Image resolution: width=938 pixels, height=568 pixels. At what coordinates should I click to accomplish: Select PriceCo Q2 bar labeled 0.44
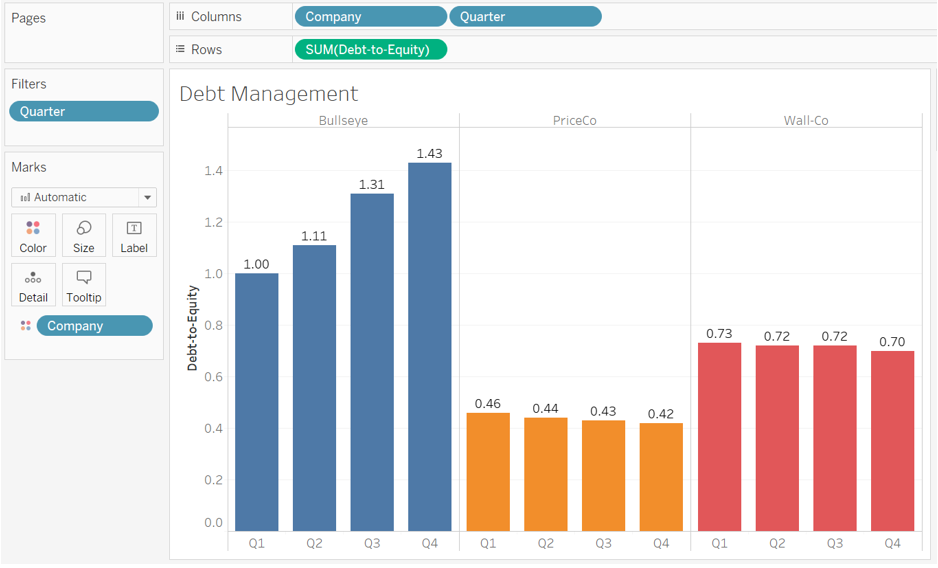pos(546,474)
